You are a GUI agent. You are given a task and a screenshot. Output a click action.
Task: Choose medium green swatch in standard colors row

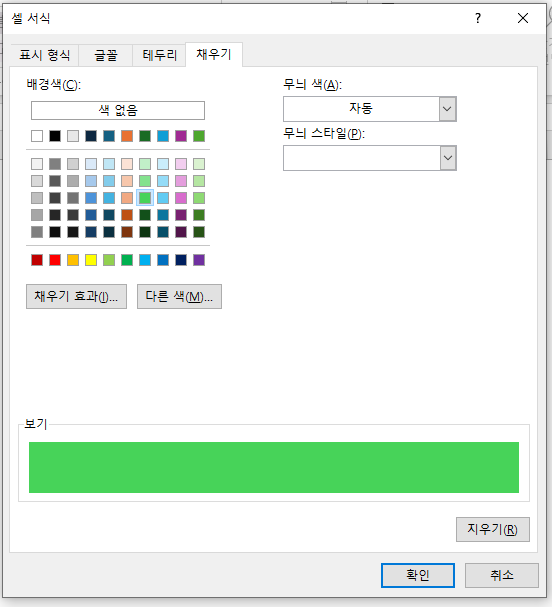tap(127, 260)
